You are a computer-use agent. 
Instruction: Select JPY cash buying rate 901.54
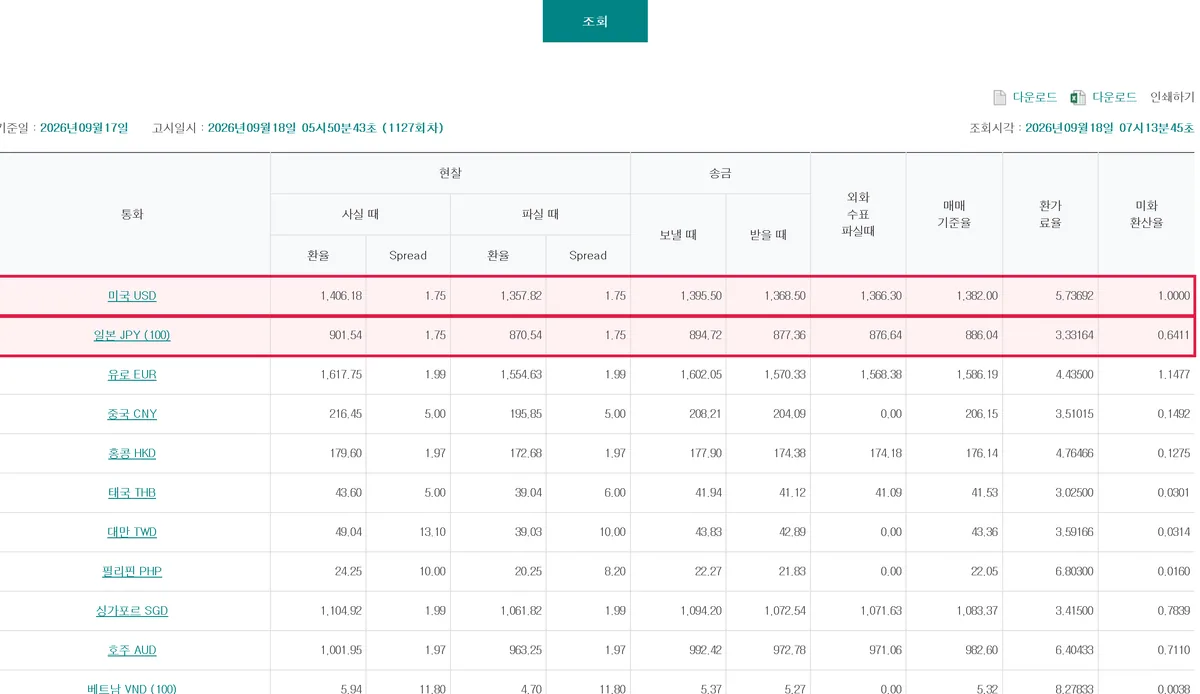345,335
